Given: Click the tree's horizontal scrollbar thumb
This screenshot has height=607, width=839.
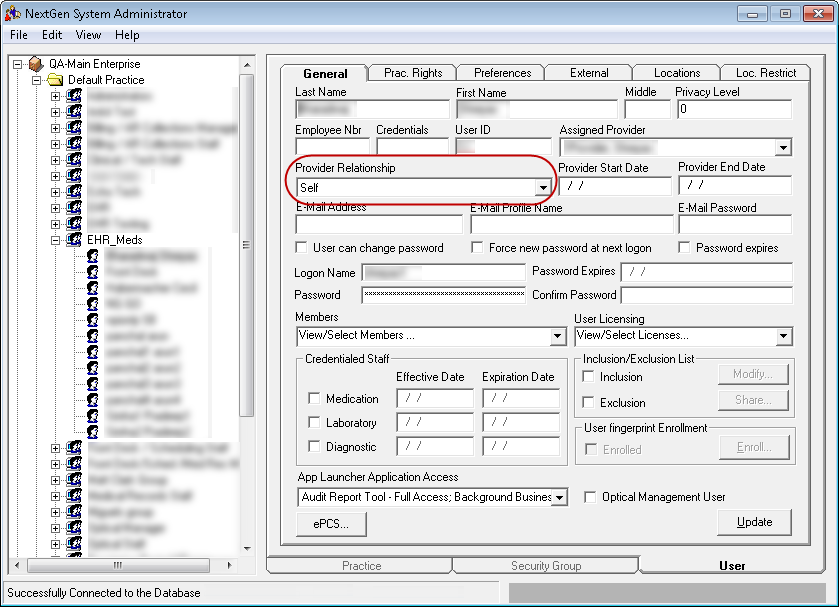Looking at the screenshot, I should click(118, 565).
